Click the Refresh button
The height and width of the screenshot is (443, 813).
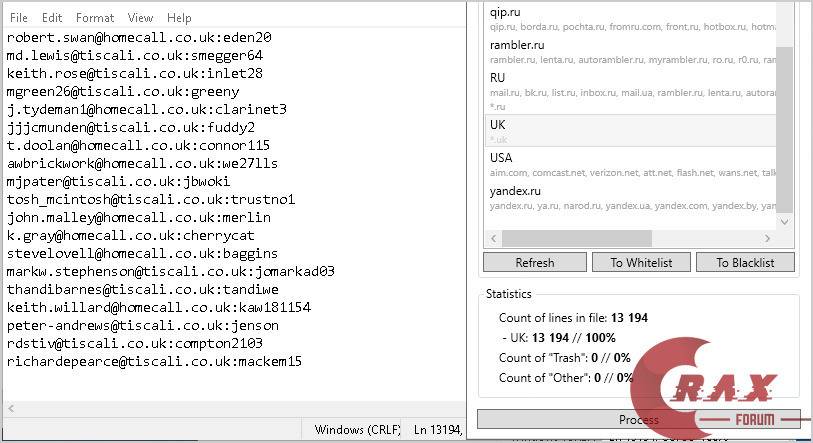[534, 263]
